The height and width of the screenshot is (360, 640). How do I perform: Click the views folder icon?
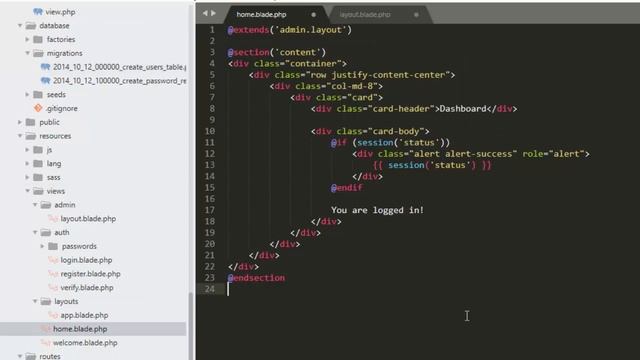pyautogui.click(x=38, y=191)
